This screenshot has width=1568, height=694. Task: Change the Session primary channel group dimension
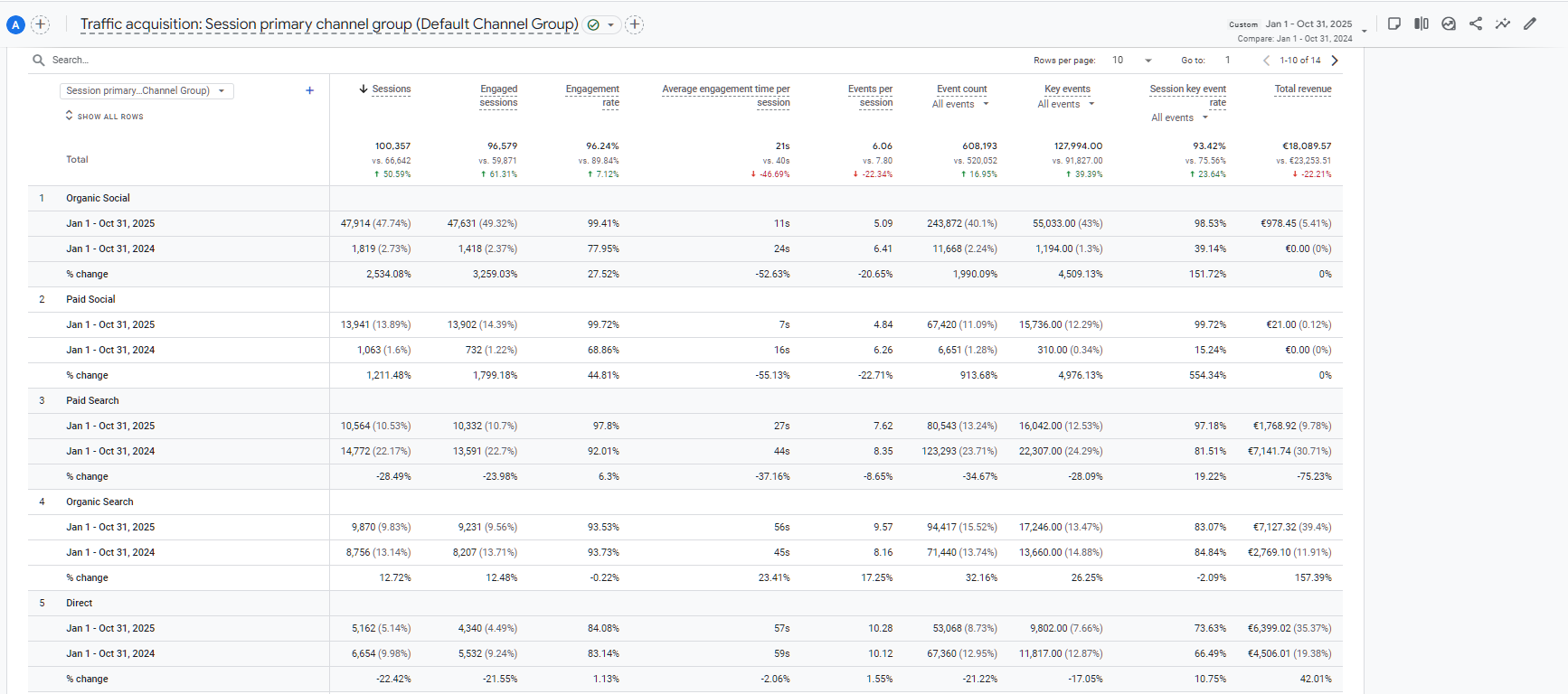(146, 90)
